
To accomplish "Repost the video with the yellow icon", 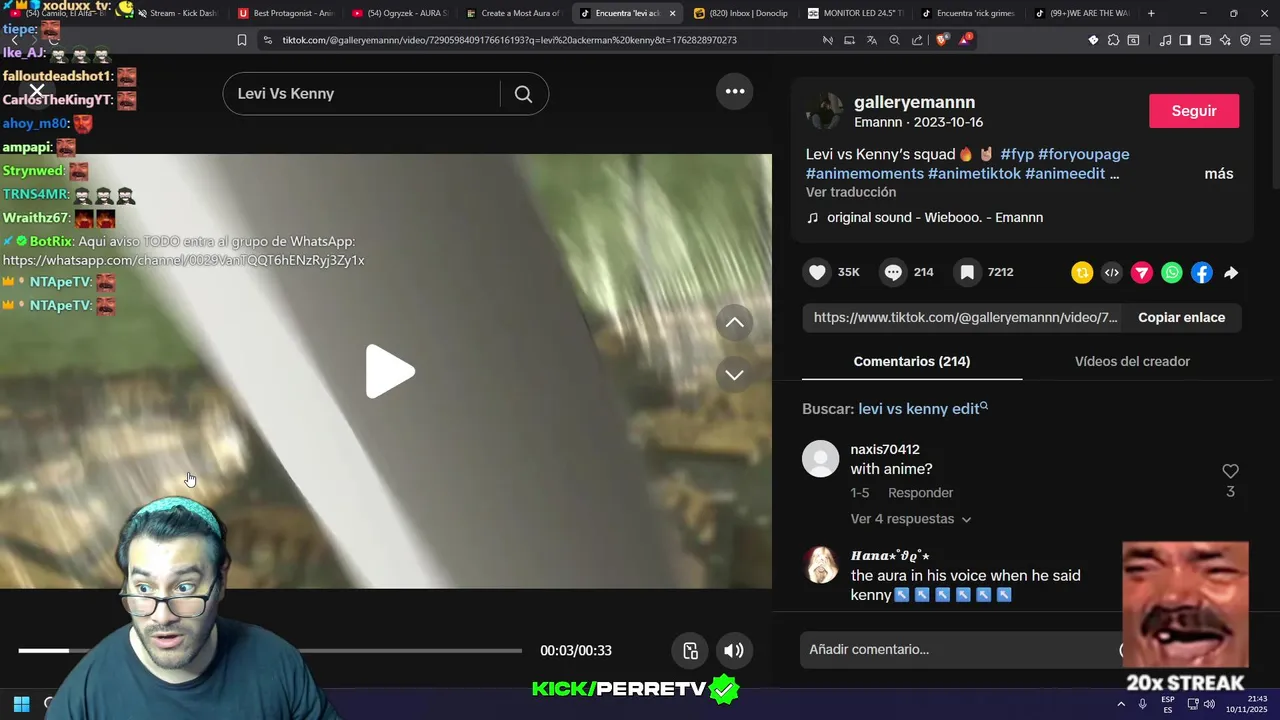I will pyautogui.click(x=1082, y=272).
